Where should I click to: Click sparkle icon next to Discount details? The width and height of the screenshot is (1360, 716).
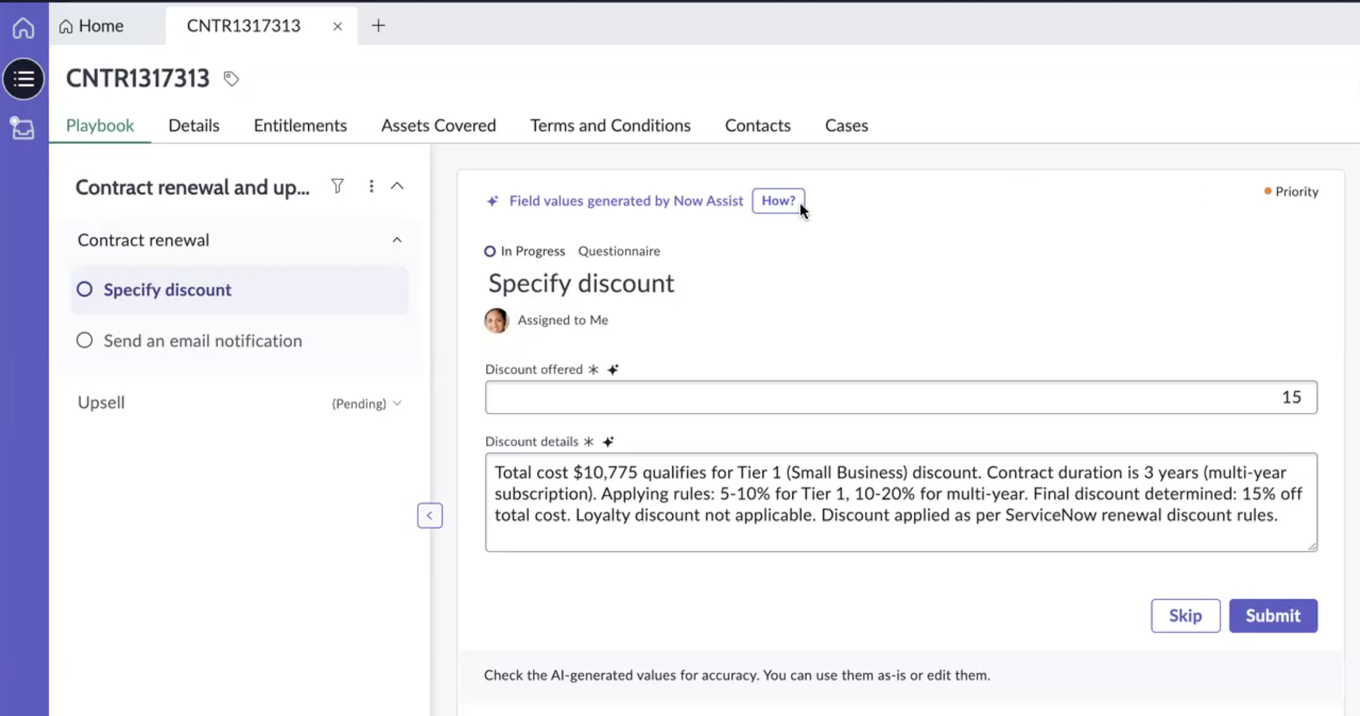click(x=608, y=441)
